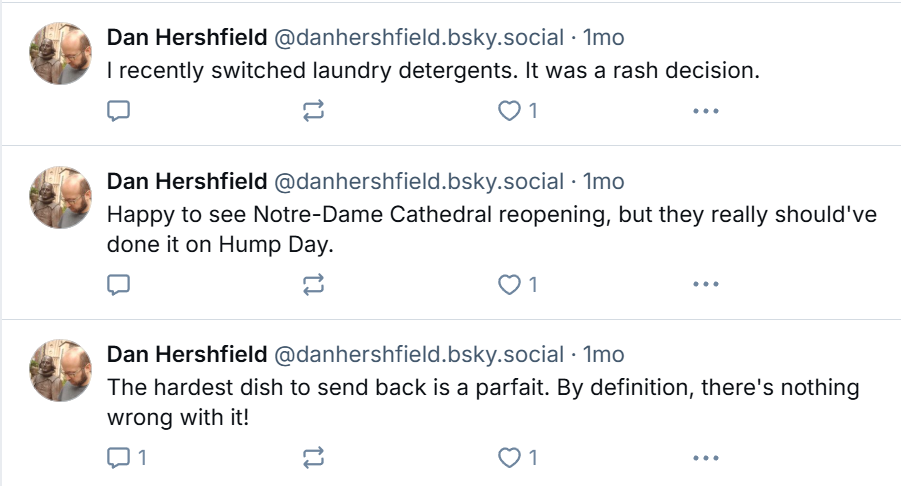Reply to the laundry detergents post
The width and height of the screenshot is (901, 486).
click(x=118, y=111)
